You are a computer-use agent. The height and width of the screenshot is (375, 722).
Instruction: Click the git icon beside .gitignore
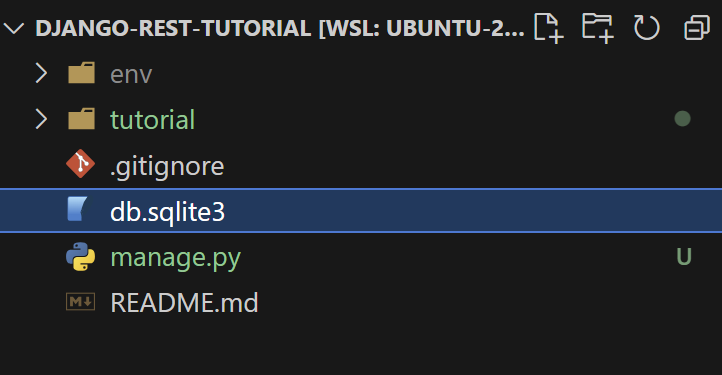click(x=81, y=164)
